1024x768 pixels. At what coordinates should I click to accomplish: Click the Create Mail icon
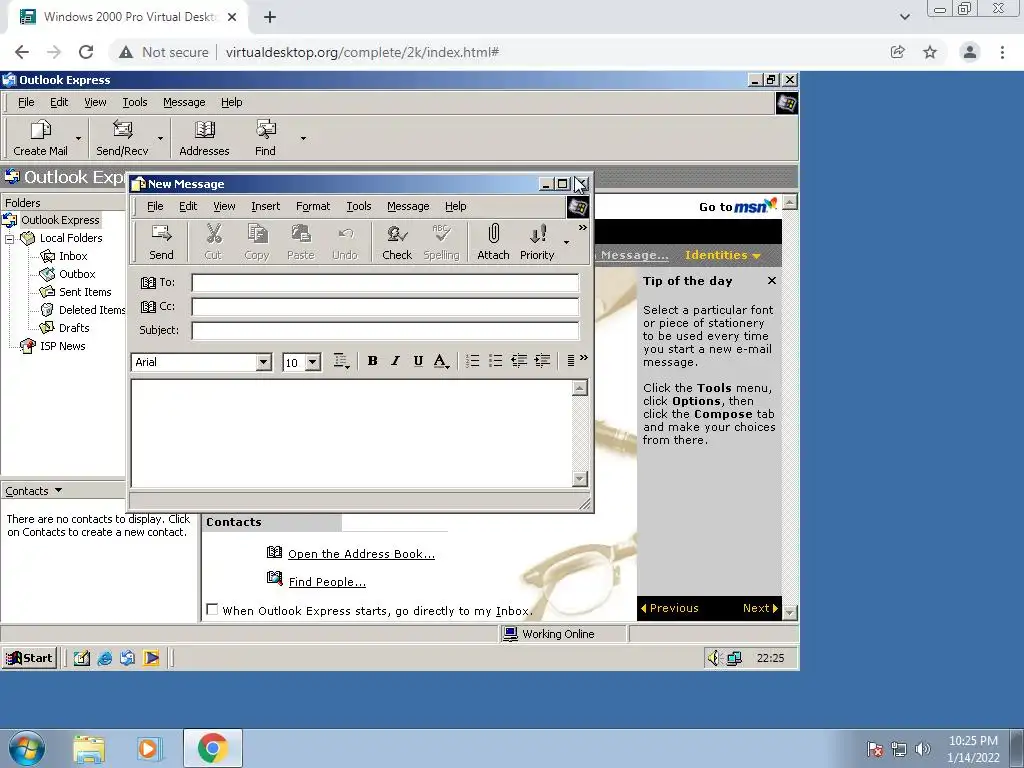coord(40,130)
